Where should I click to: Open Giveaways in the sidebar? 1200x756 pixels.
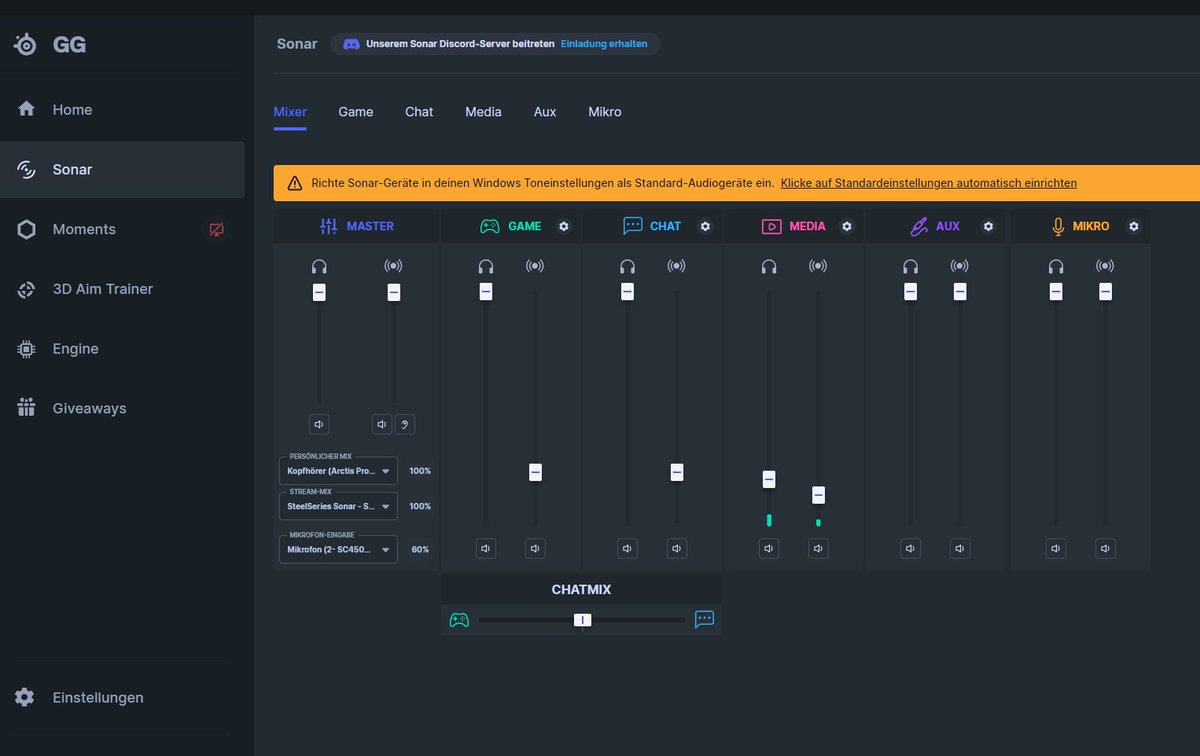click(122, 408)
